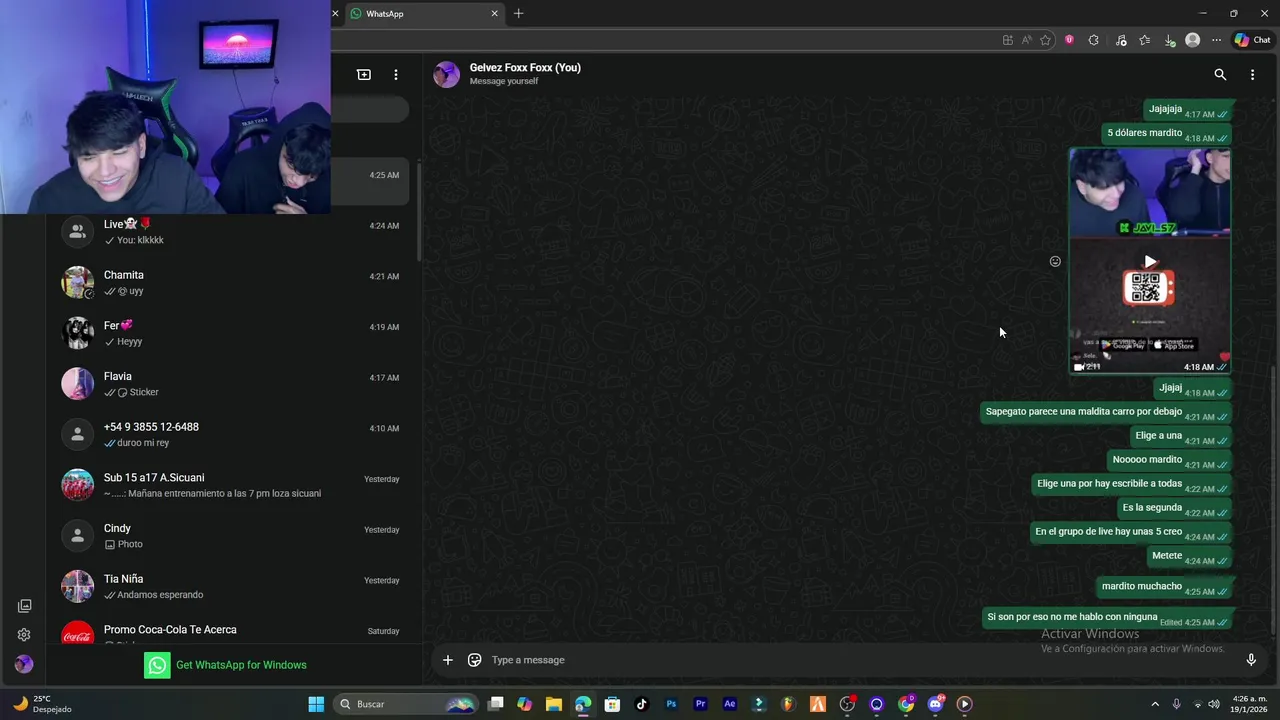The width and height of the screenshot is (1280, 720).
Task: Open the WhatsApp sidebar three-dot menu
Action: click(396, 75)
